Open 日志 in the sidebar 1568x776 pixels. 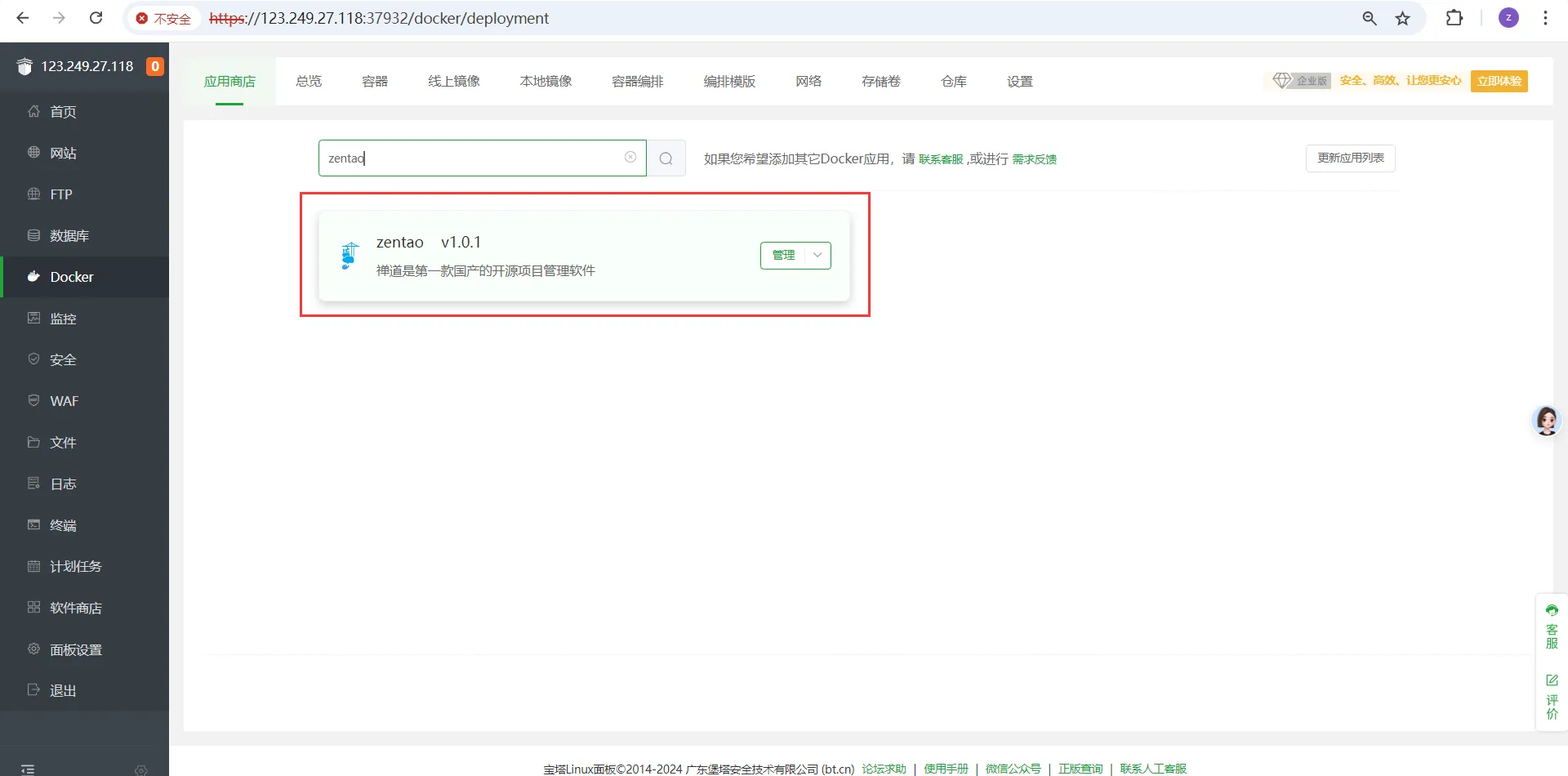[x=85, y=484]
